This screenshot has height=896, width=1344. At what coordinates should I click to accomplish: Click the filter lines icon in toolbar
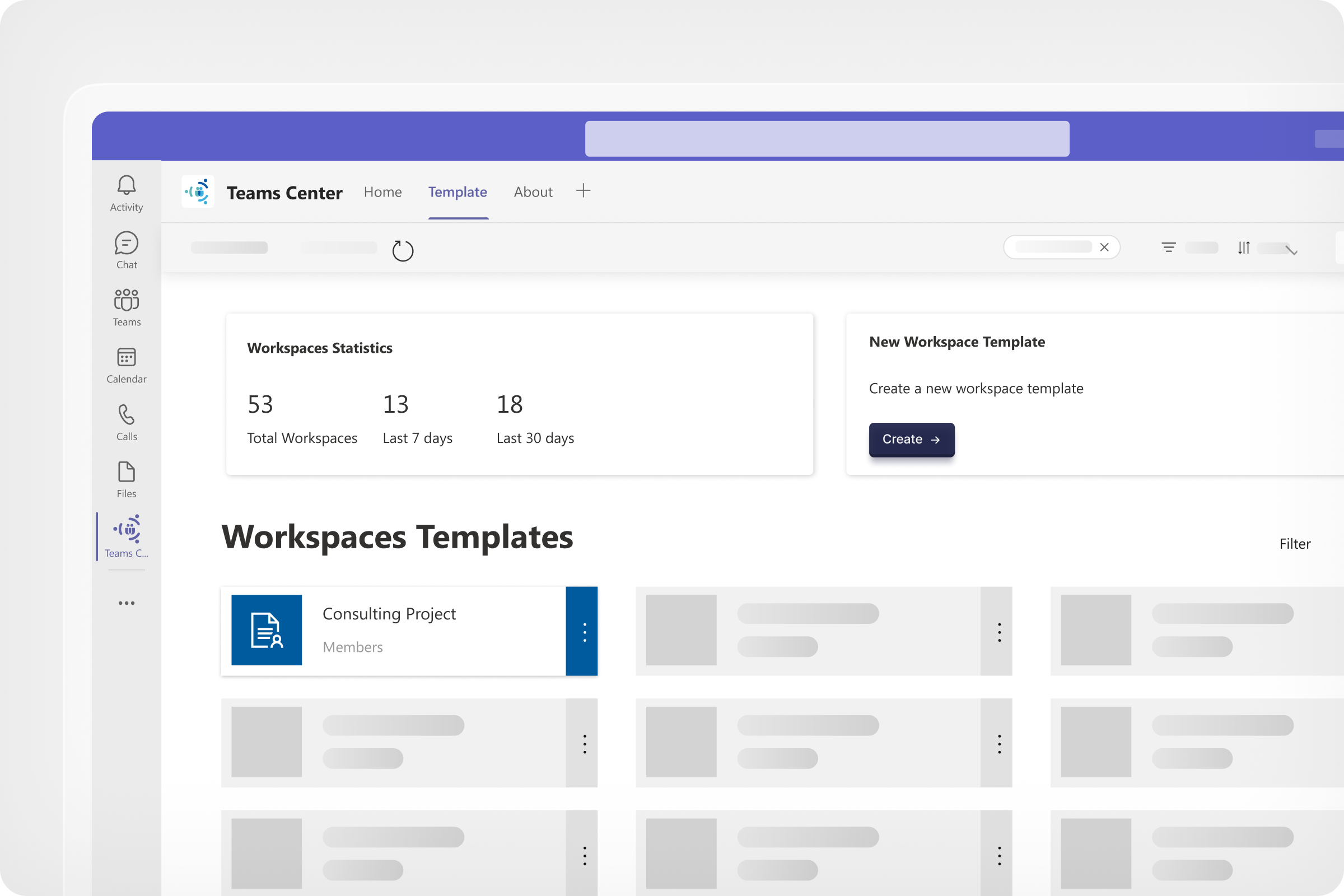coord(1169,248)
